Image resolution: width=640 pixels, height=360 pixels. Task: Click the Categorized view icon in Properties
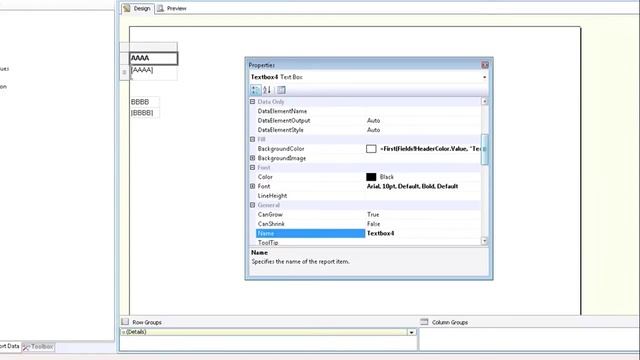[x=256, y=90]
